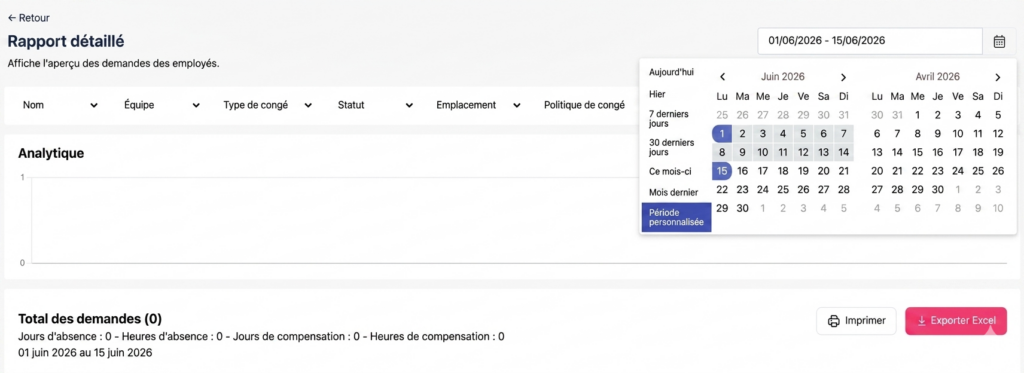The image size is (1024, 373).
Task: Expand Type de congé filter
Action: (x=268, y=105)
